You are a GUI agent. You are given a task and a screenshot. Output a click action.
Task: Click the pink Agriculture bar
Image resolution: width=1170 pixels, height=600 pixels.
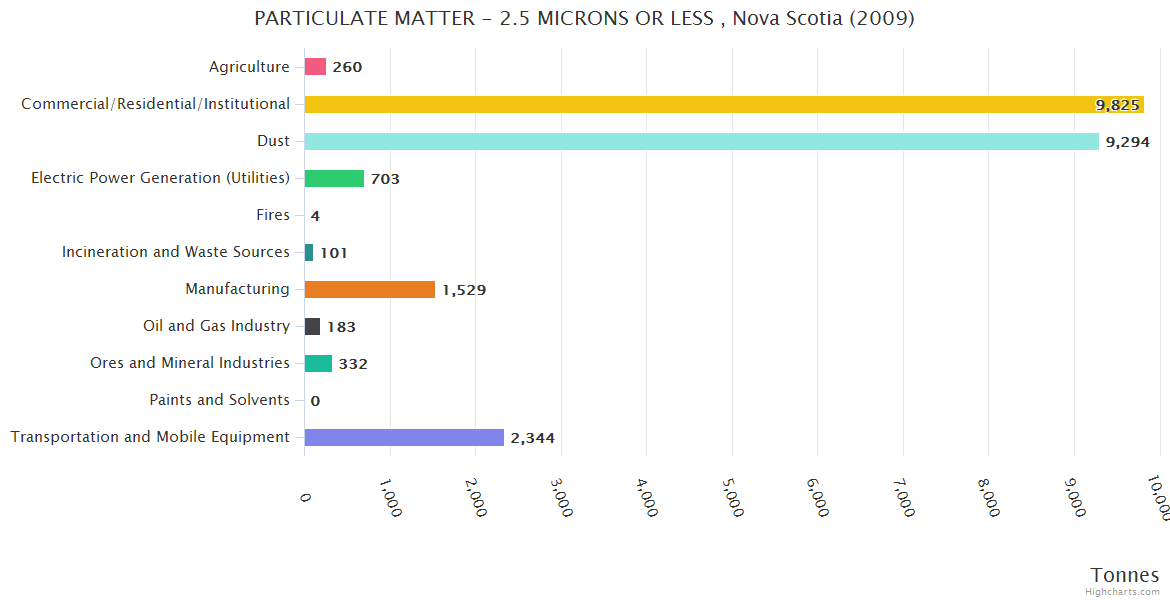pyautogui.click(x=315, y=67)
